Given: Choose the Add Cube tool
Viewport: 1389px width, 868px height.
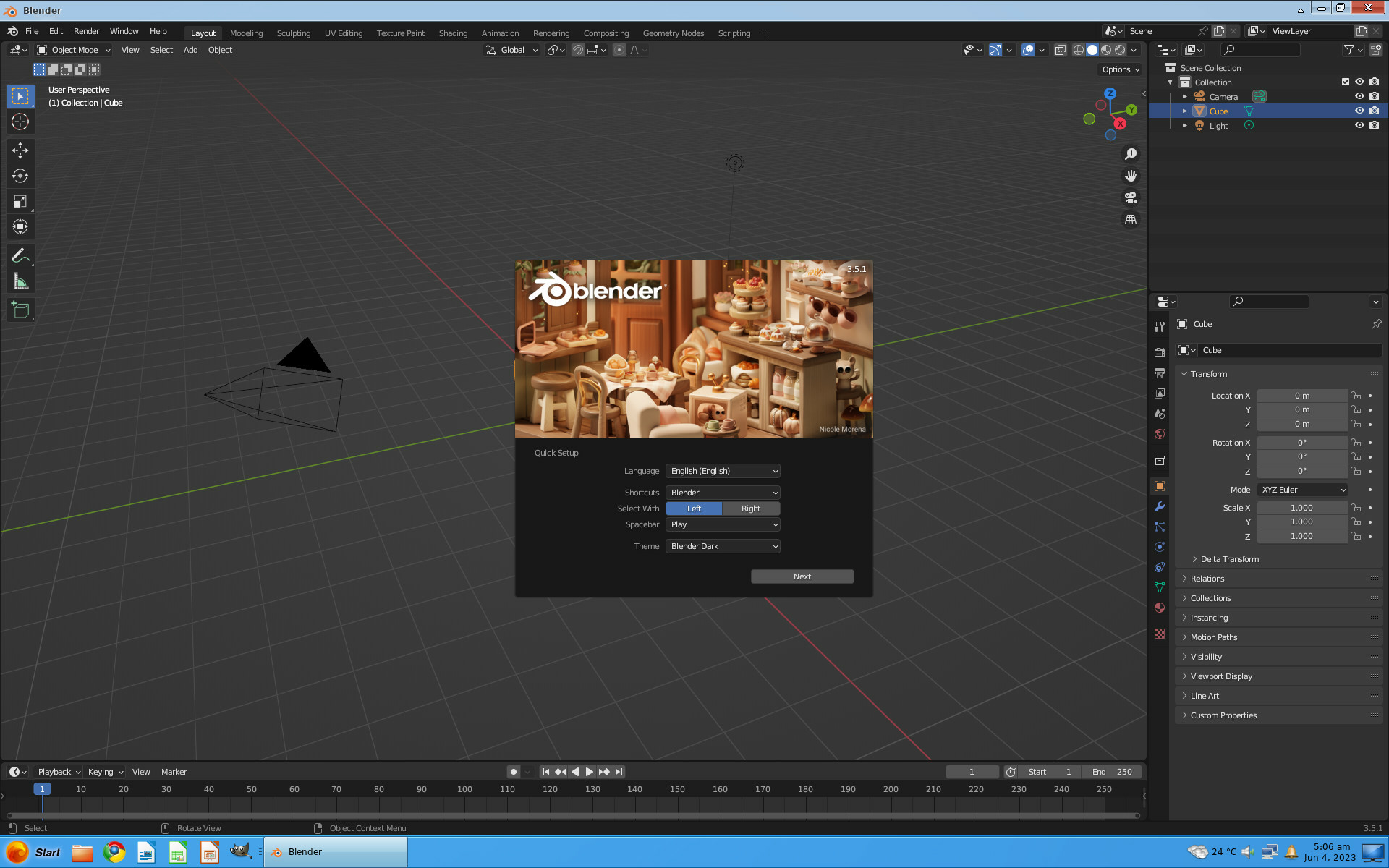Looking at the screenshot, I should click(20, 310).
